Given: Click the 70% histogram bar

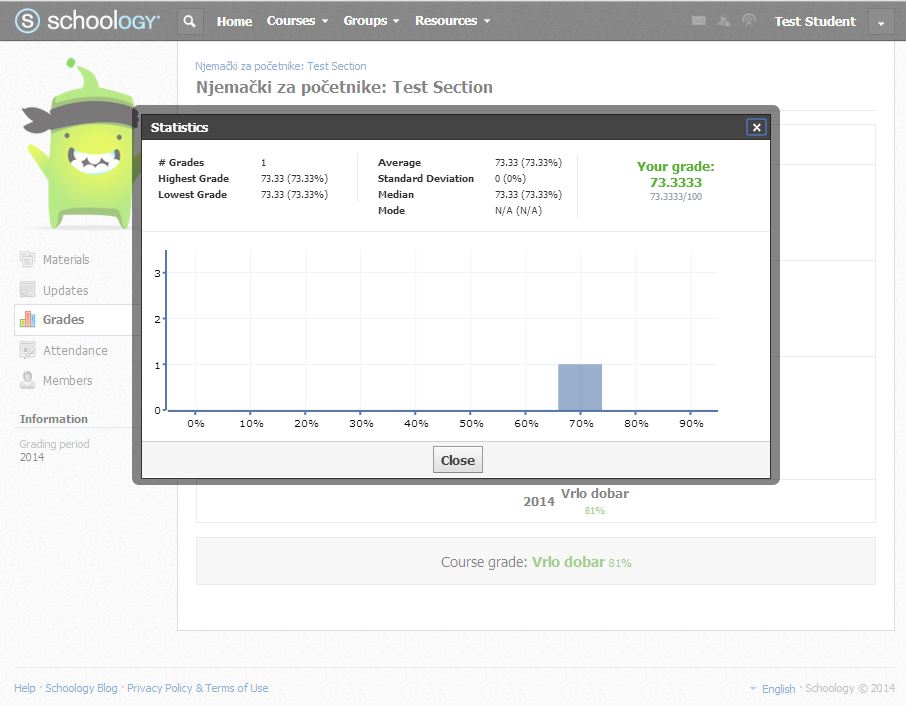Looking at the screenshot, I should click(580, 388).
